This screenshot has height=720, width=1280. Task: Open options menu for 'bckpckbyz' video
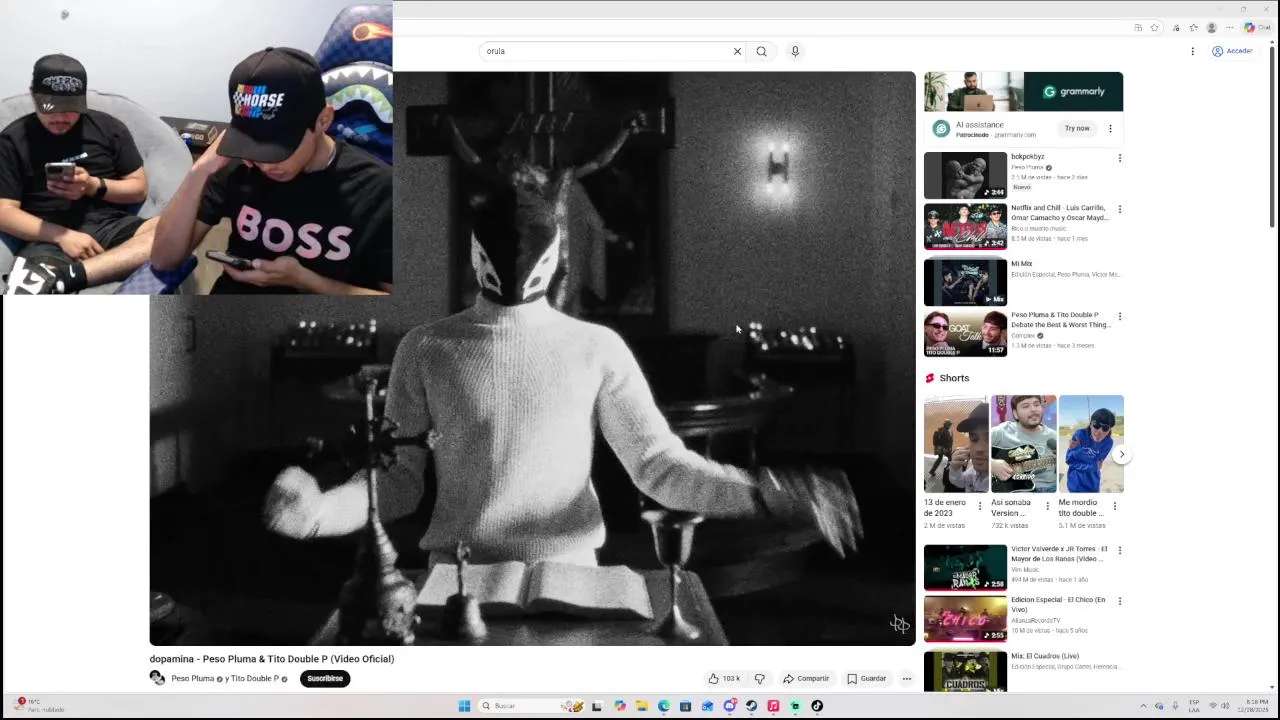point(1119,158)
